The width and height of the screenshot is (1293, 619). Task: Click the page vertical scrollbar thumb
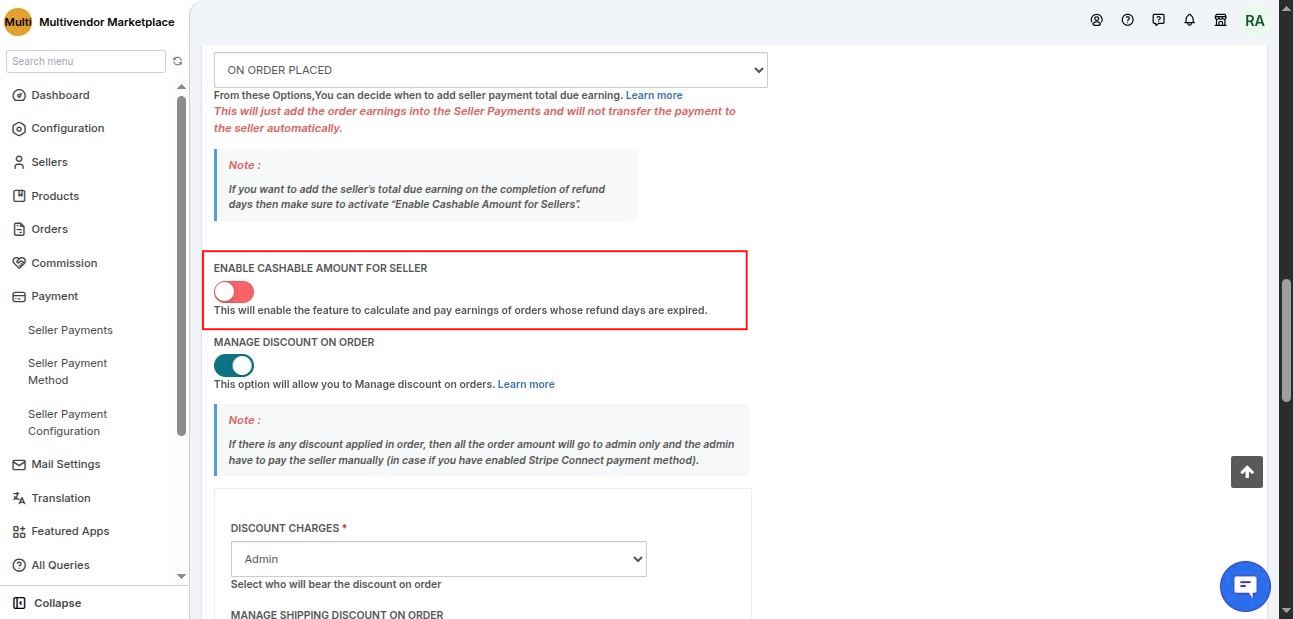click(x=1285, y=340)
